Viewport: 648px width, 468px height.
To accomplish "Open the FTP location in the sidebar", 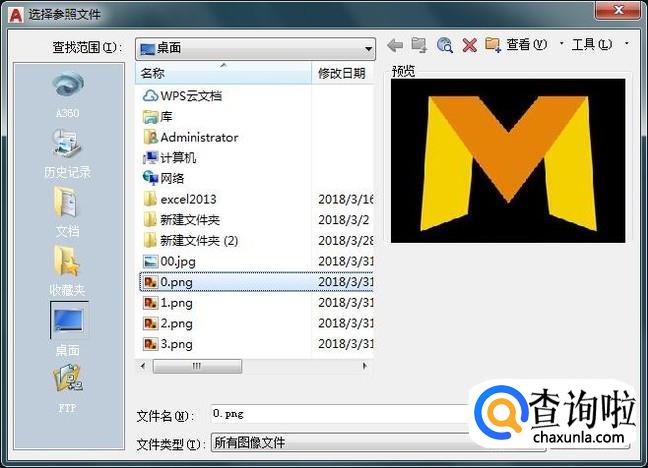I will coord(68,389).
